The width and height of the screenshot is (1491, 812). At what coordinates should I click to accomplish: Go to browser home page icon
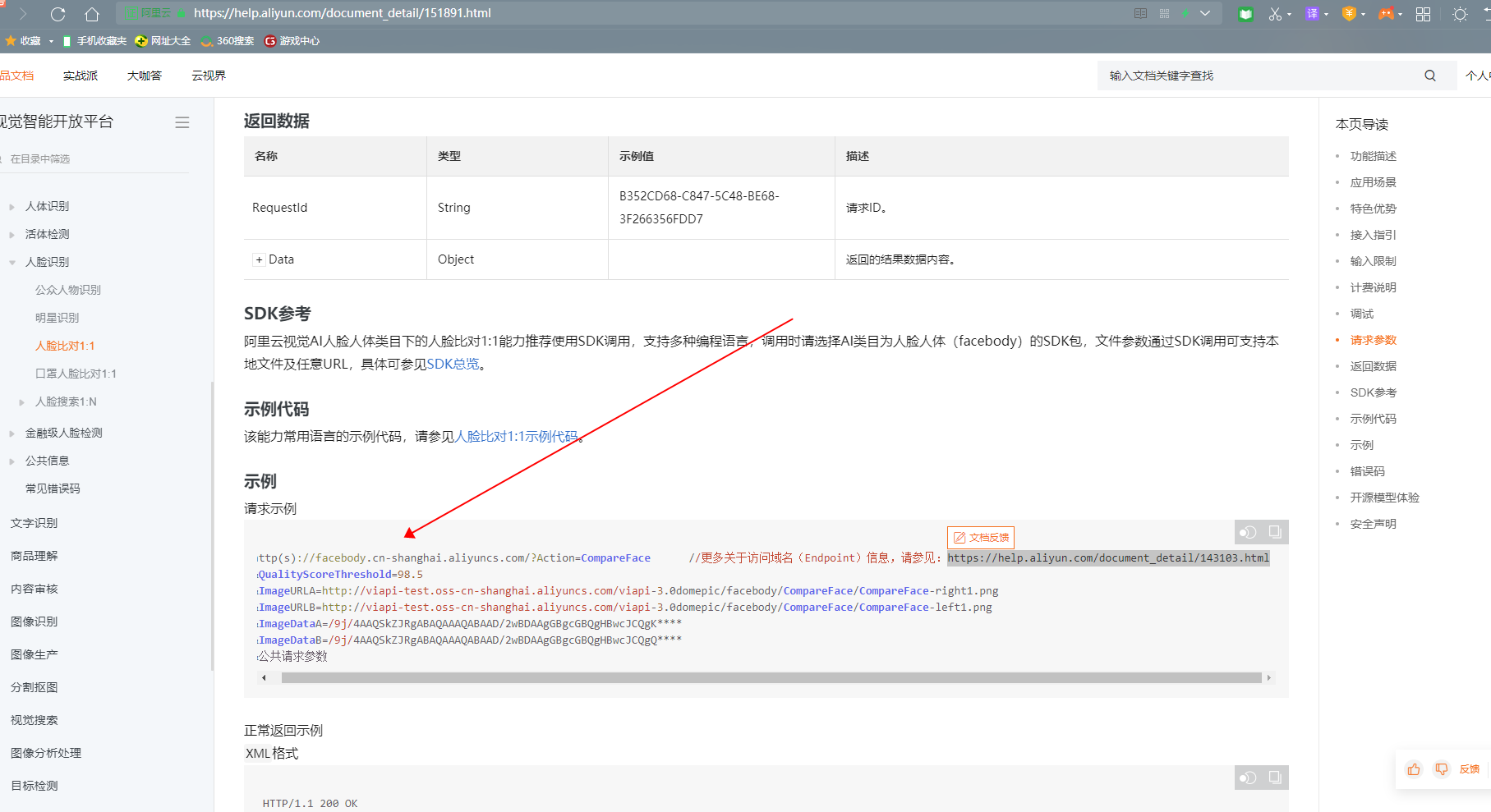tap(92, 14)
